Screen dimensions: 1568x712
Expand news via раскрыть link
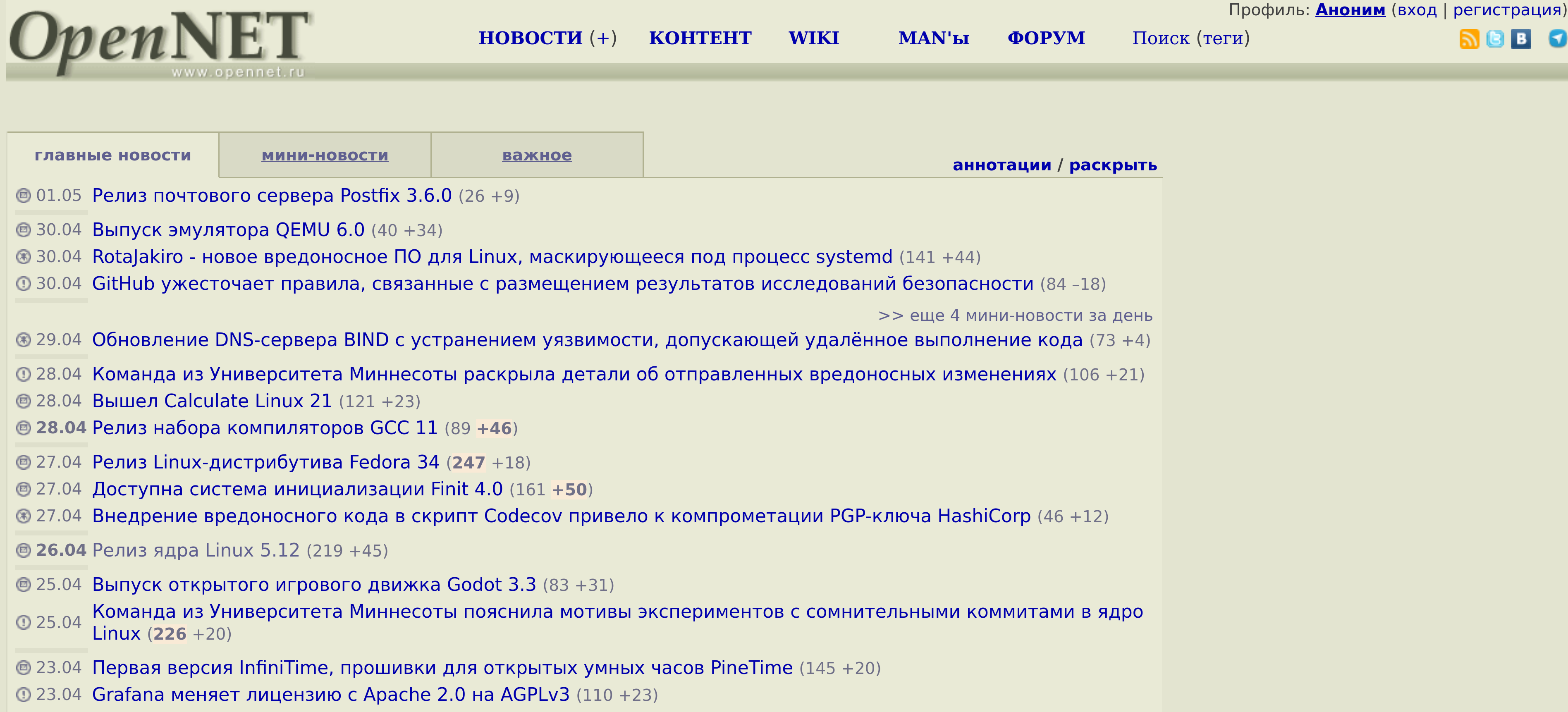coord(1113,165)
